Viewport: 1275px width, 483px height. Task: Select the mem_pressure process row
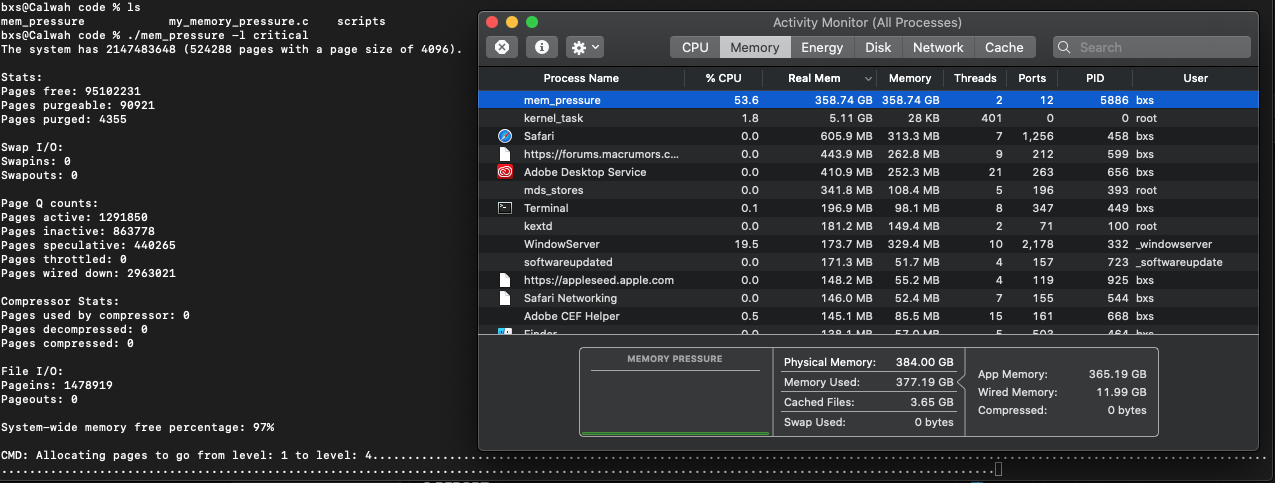(x=868, y=100)
